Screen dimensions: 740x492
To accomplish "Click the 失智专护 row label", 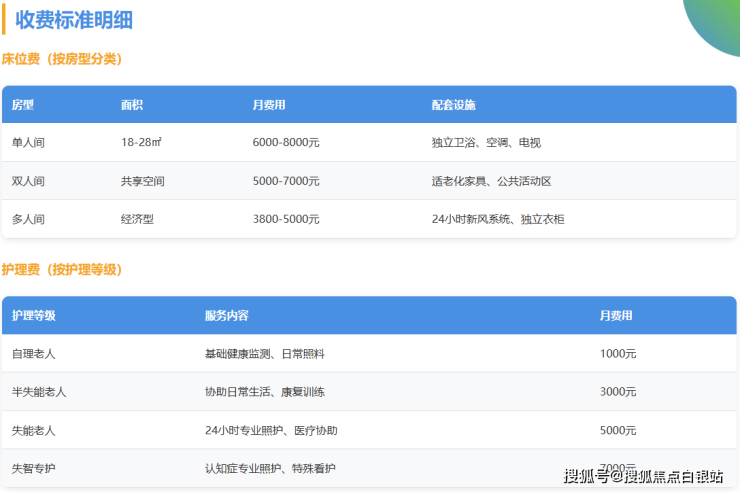I will [34, 468].
